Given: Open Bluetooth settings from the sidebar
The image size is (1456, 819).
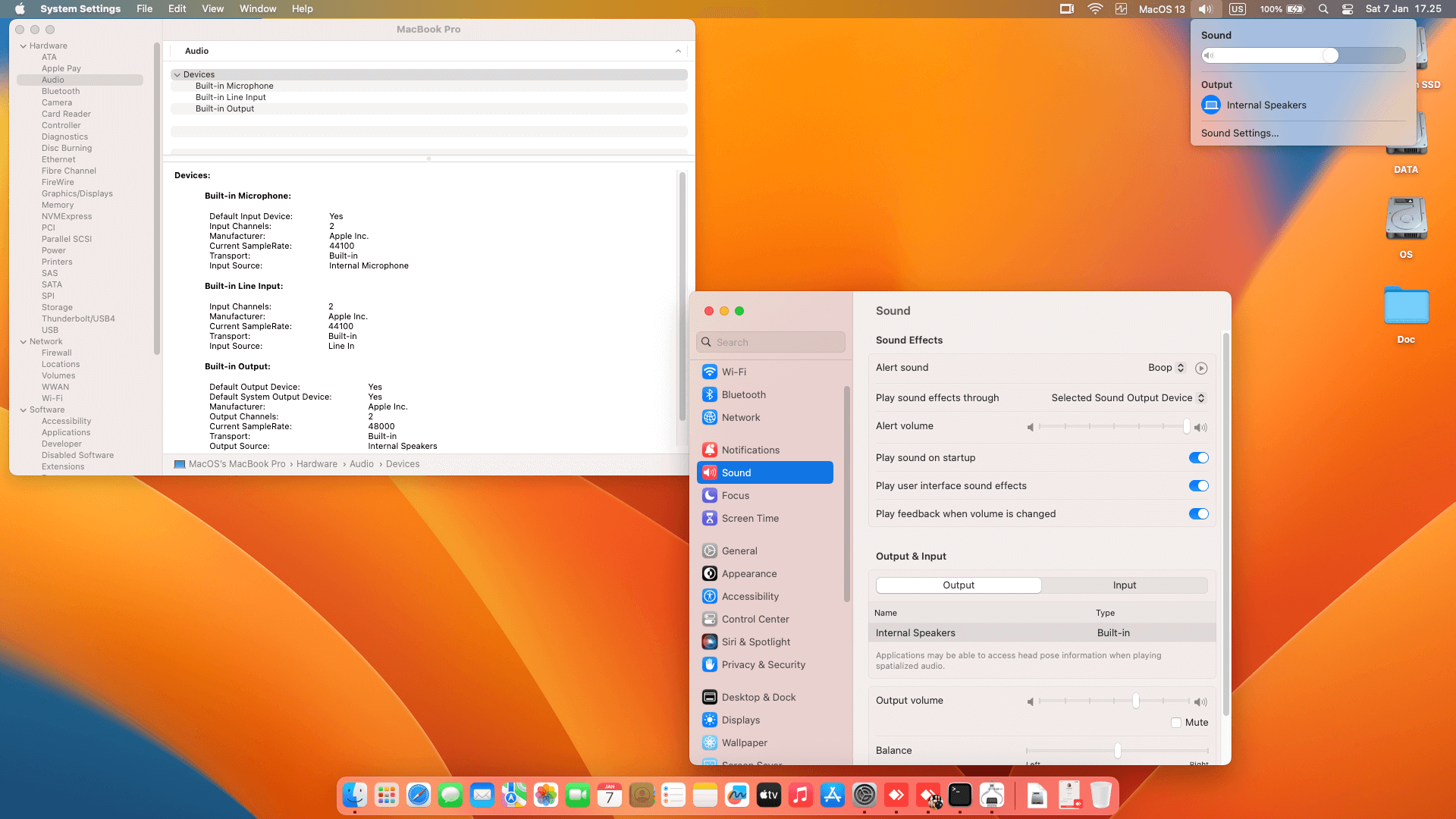Looking at the screenshot, I should click(x=743, y=394).
